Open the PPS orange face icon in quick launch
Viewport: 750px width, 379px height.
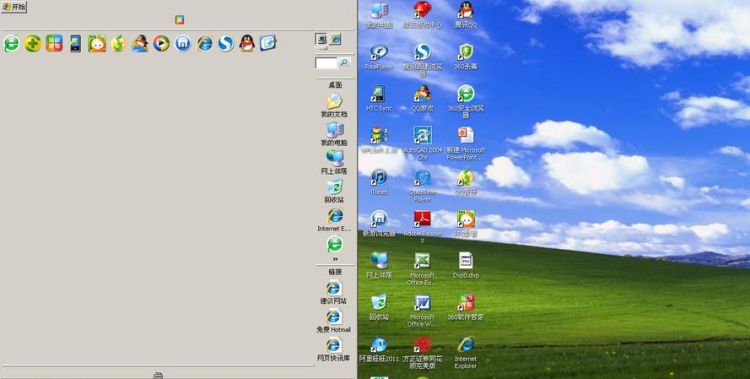97,44
